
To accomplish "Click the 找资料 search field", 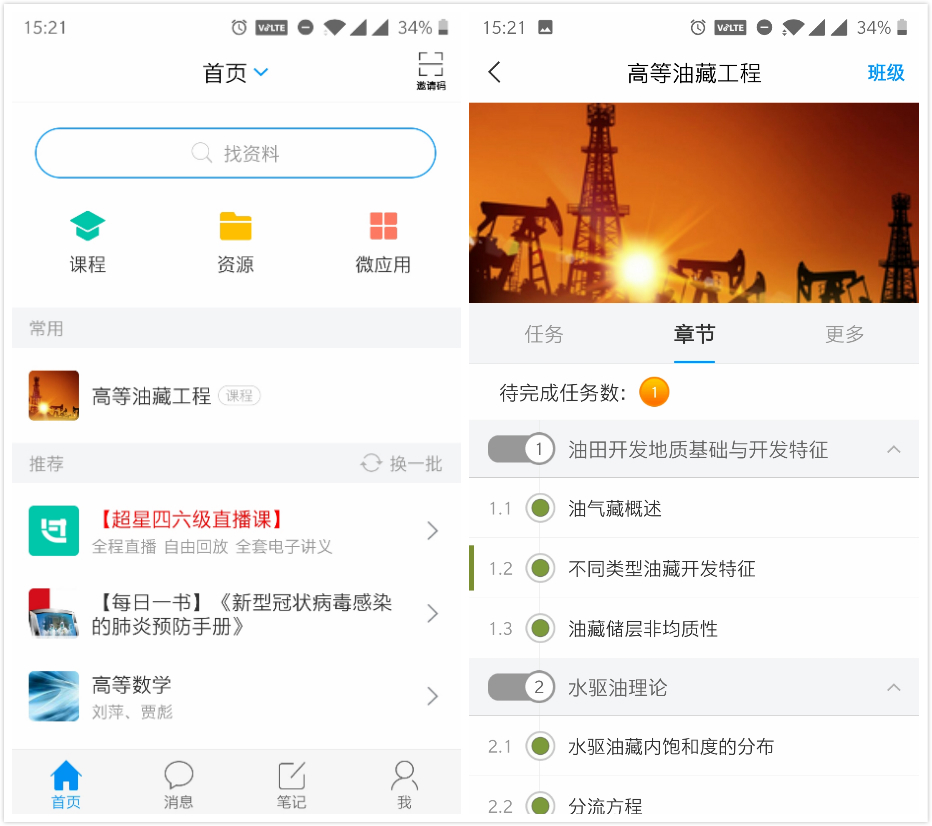I will 236,153.
